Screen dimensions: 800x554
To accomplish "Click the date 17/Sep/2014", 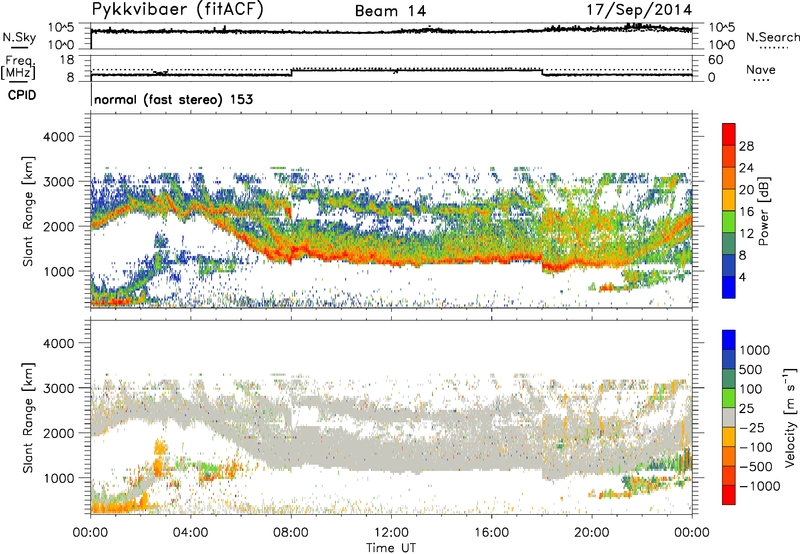I will 639,10.
